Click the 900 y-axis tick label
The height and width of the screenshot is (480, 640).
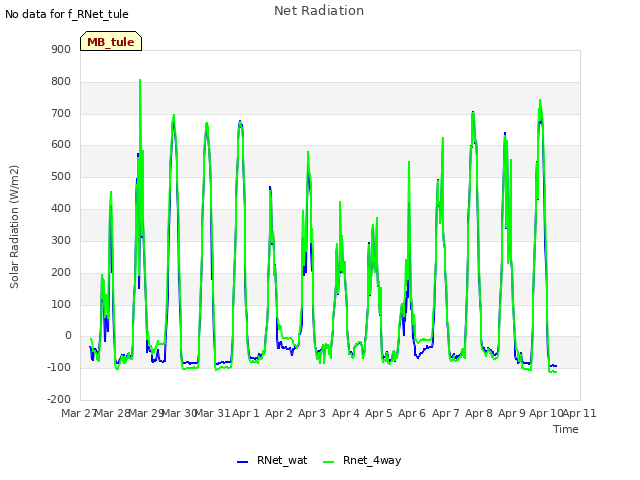61,49
